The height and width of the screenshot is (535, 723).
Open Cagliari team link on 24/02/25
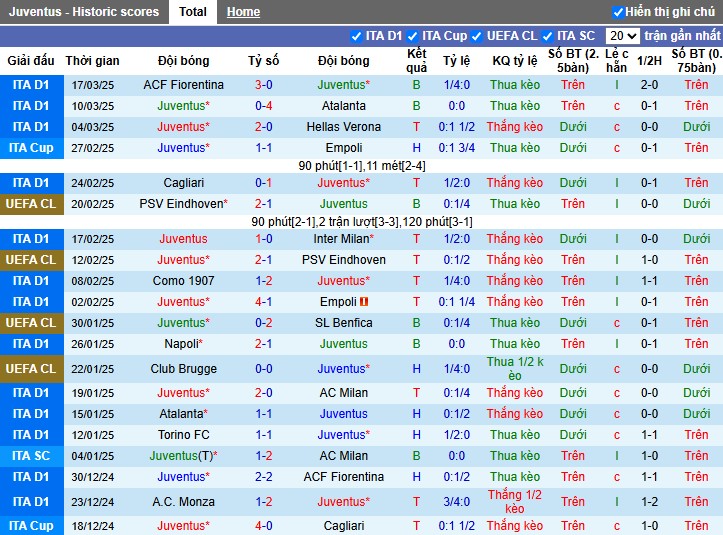pos(184,183)
